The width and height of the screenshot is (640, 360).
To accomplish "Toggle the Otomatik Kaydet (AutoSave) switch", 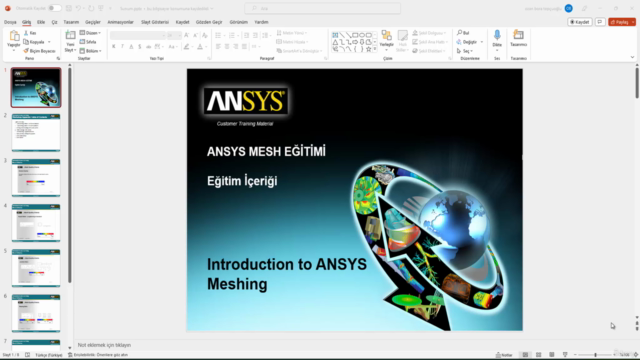I will (54, 8).
